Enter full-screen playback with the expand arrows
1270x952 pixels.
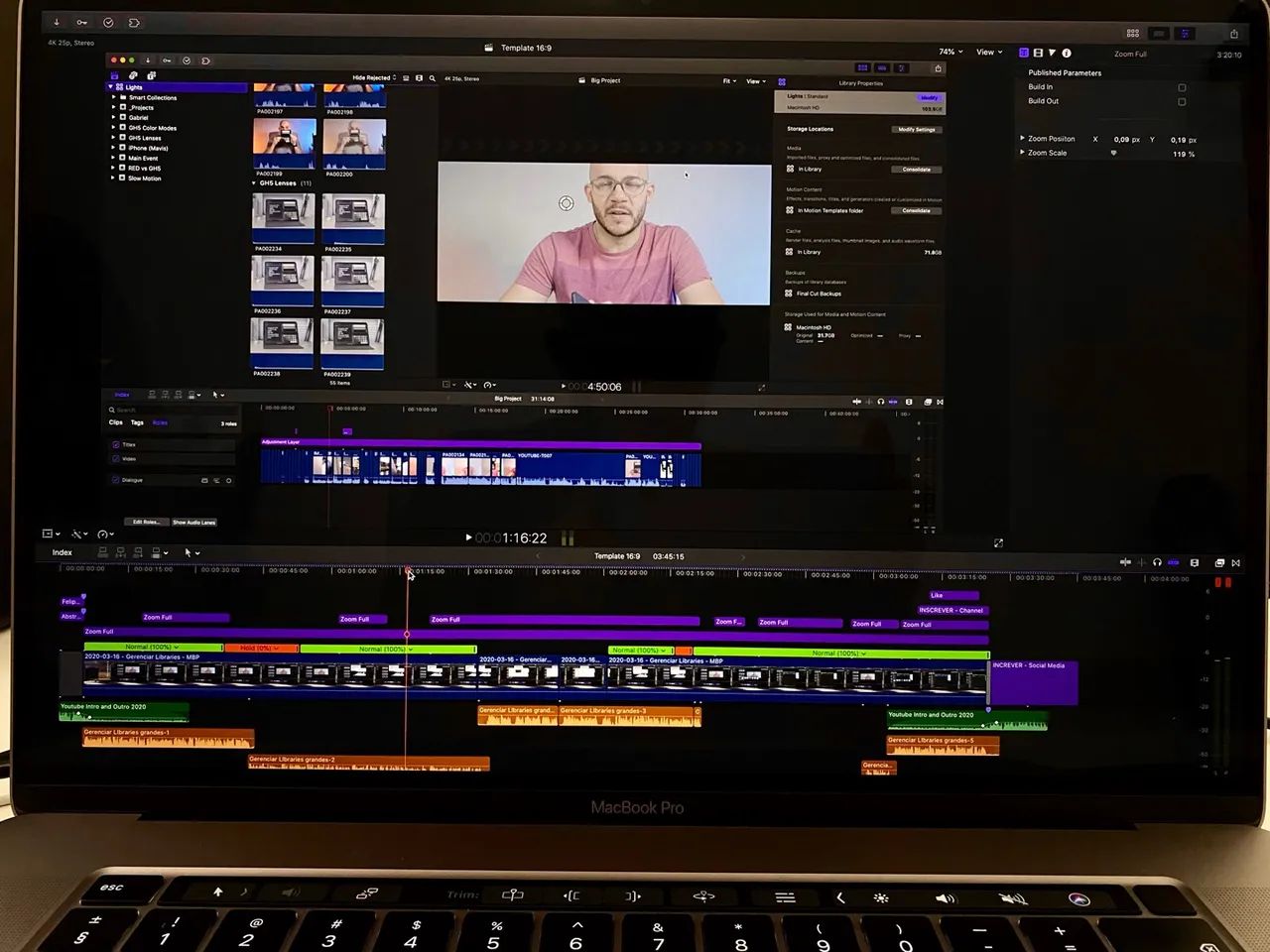(x=998, y=542)
